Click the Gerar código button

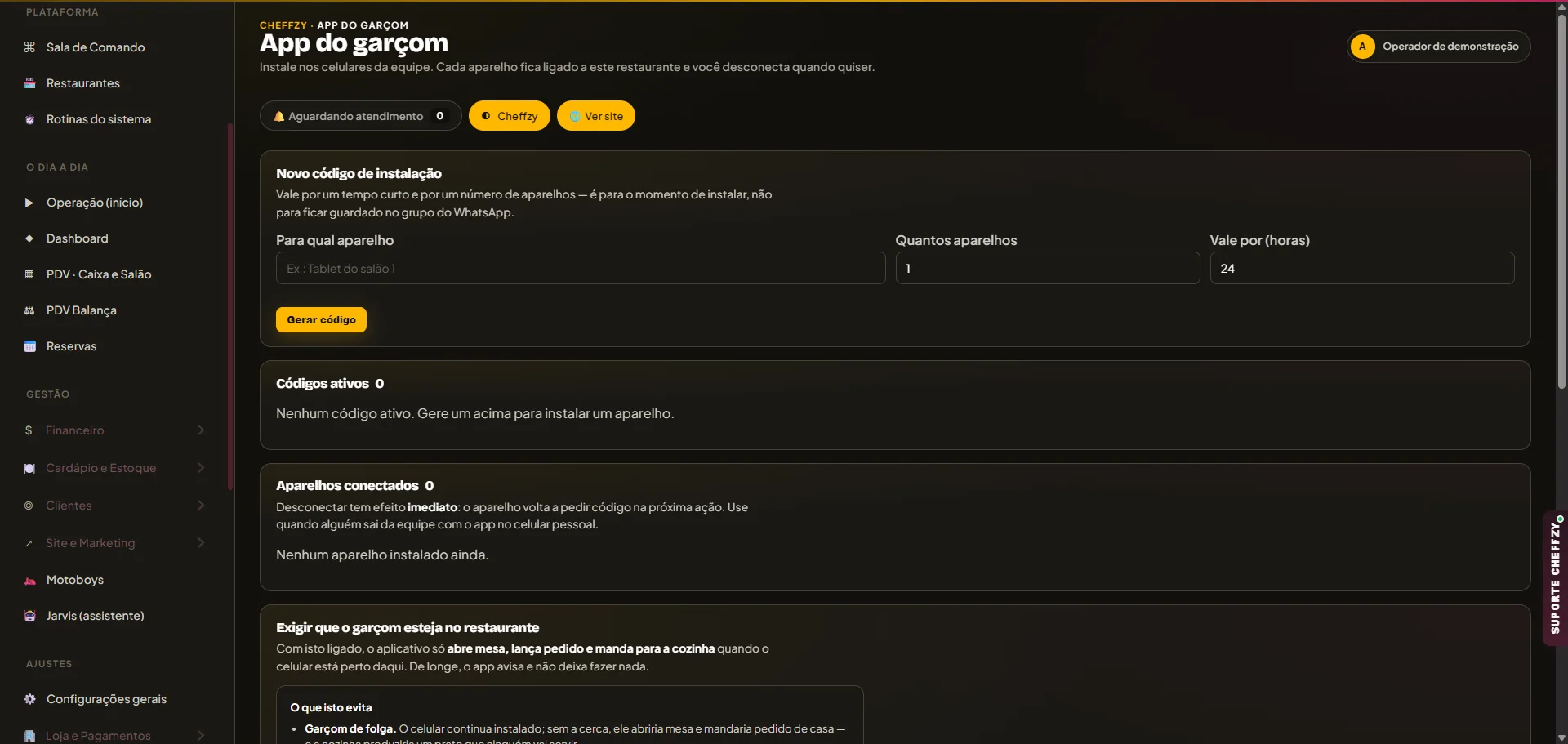[x=321, y=319]
